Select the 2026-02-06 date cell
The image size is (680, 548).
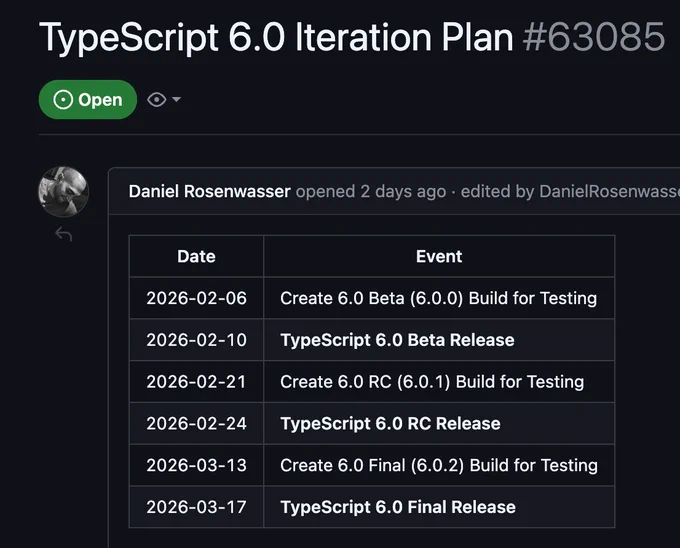coord(196,298)
